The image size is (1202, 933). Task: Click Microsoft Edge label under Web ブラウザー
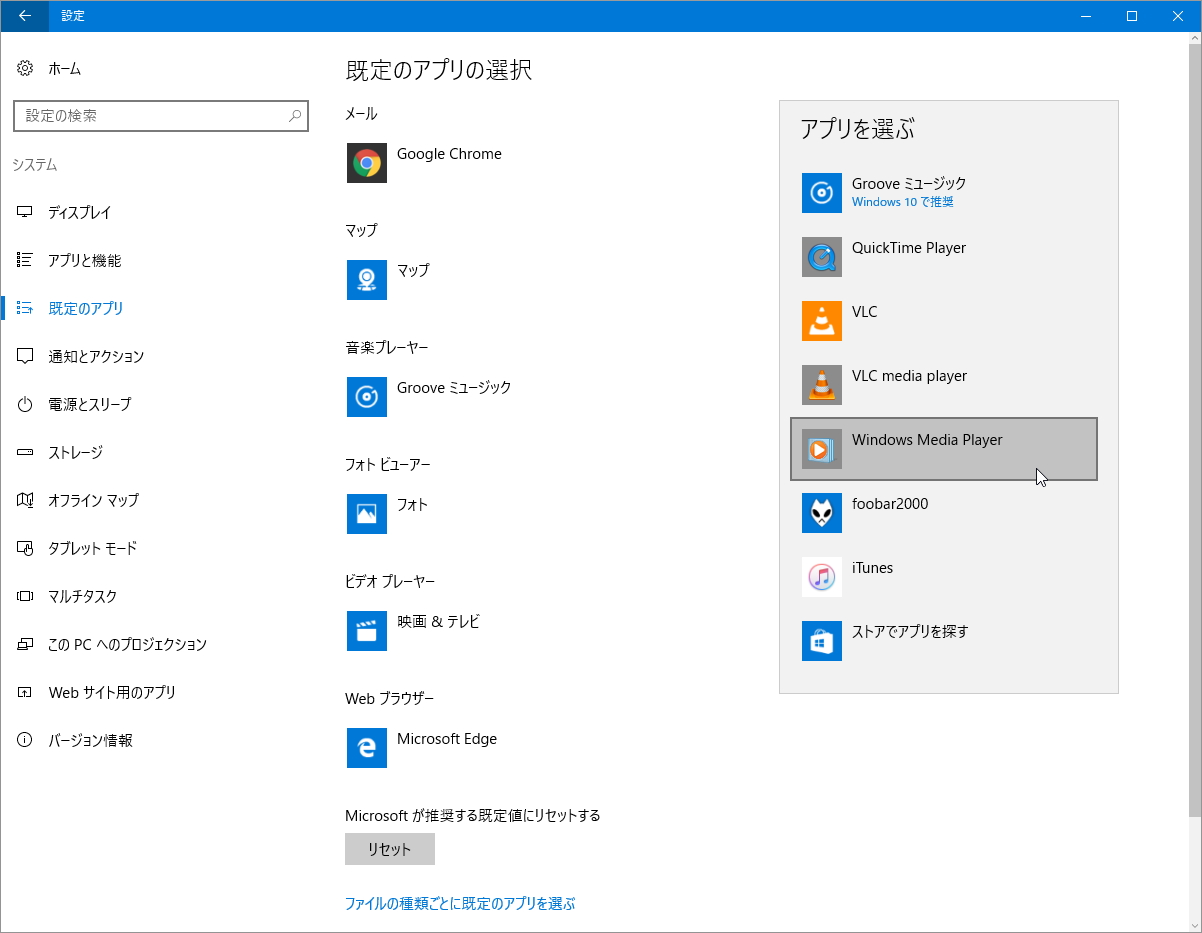pos(447,739)
